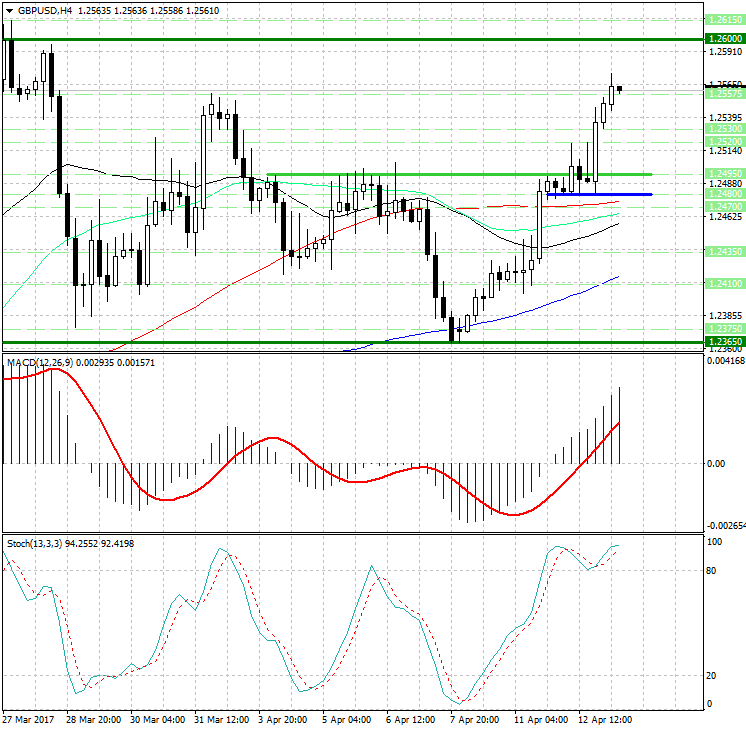Image resolution: width=746 pixels, height=731 pixels.
Task: Click the 1.24950 price level tag
Action: tap(724, 173)
